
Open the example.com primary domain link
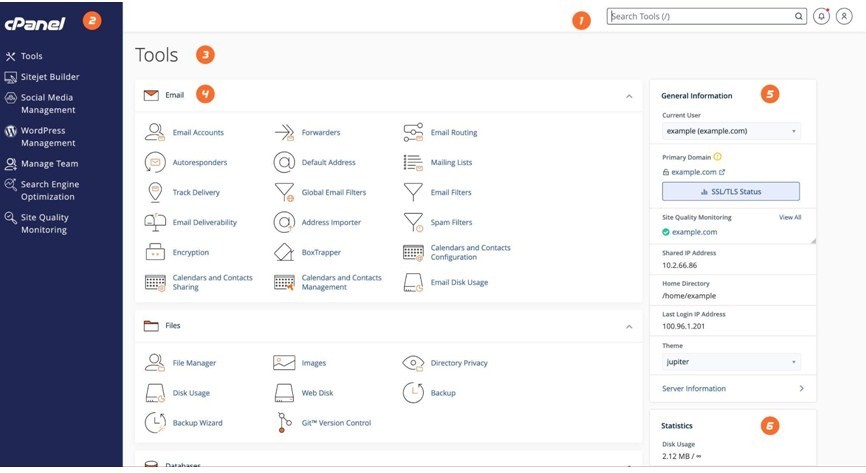[694, 172]
